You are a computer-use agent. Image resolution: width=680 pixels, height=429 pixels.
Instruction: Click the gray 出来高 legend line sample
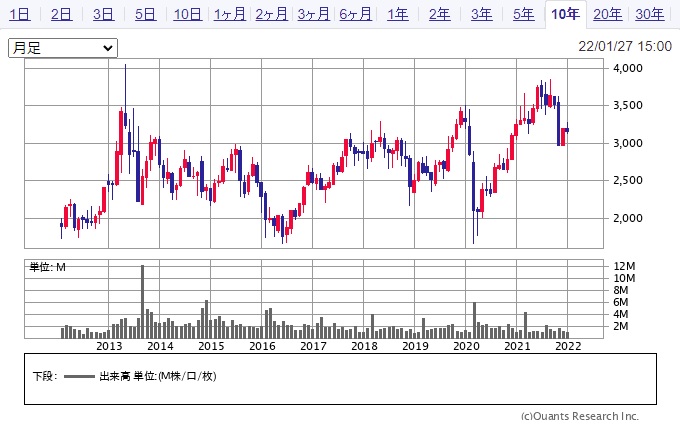point(79,377)
